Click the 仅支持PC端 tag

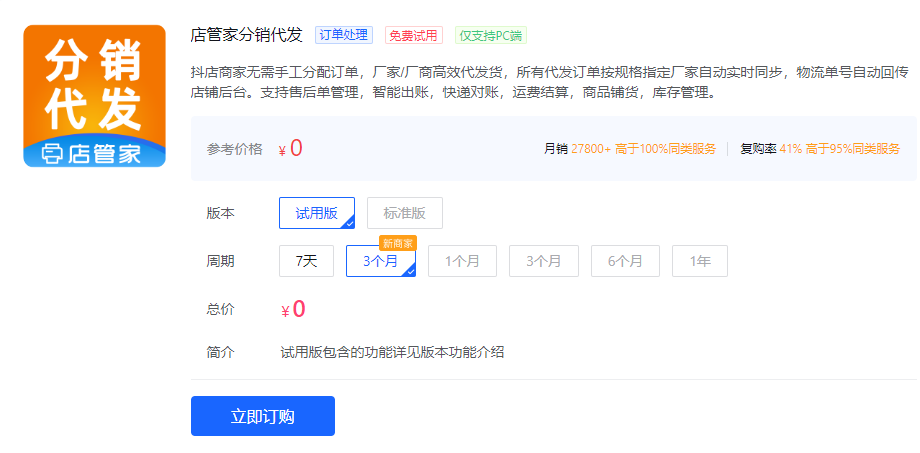pyautogui.click(x=490, y=36)
